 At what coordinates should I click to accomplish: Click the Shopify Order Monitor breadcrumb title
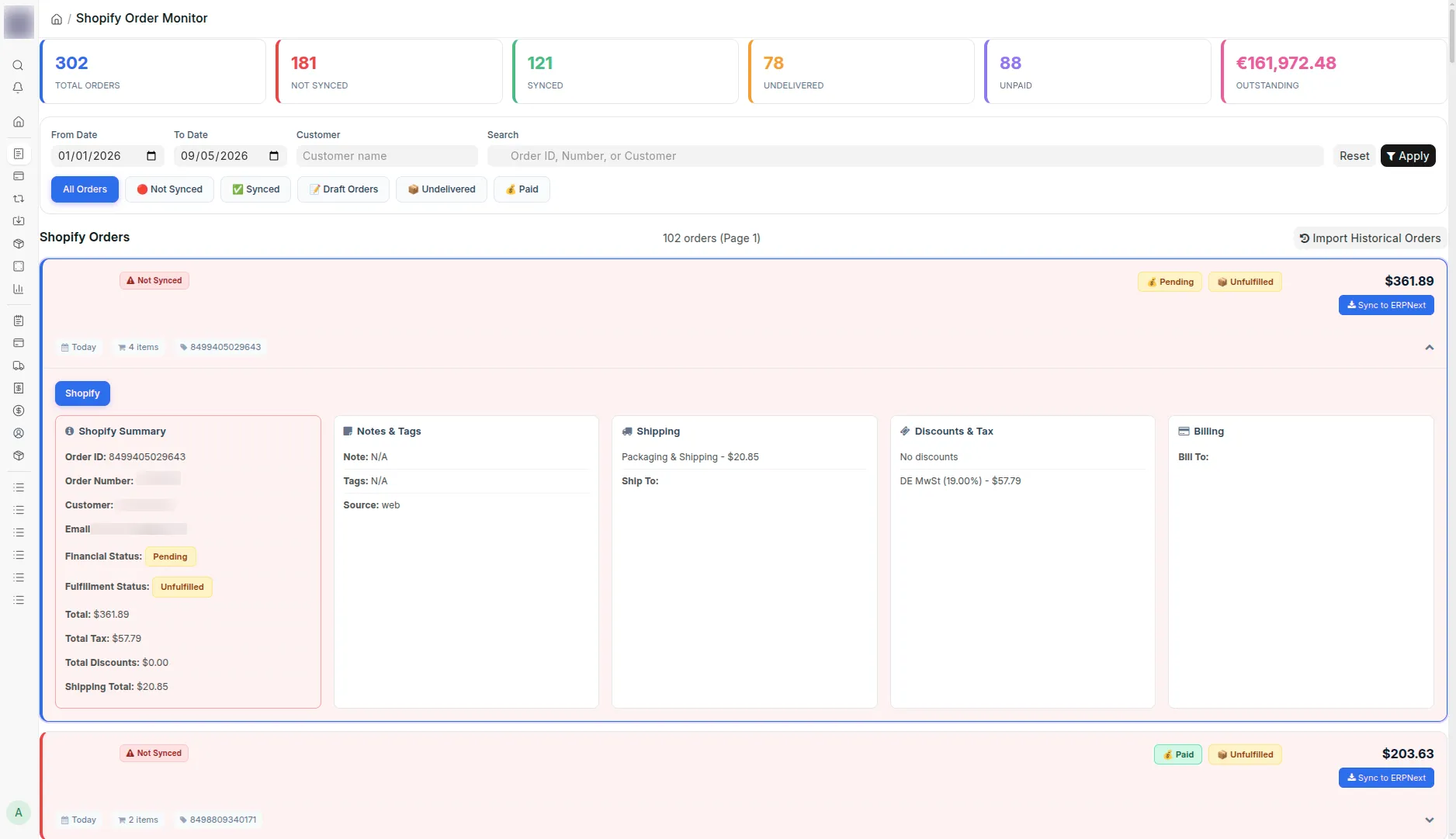click(x=141, y=18)
